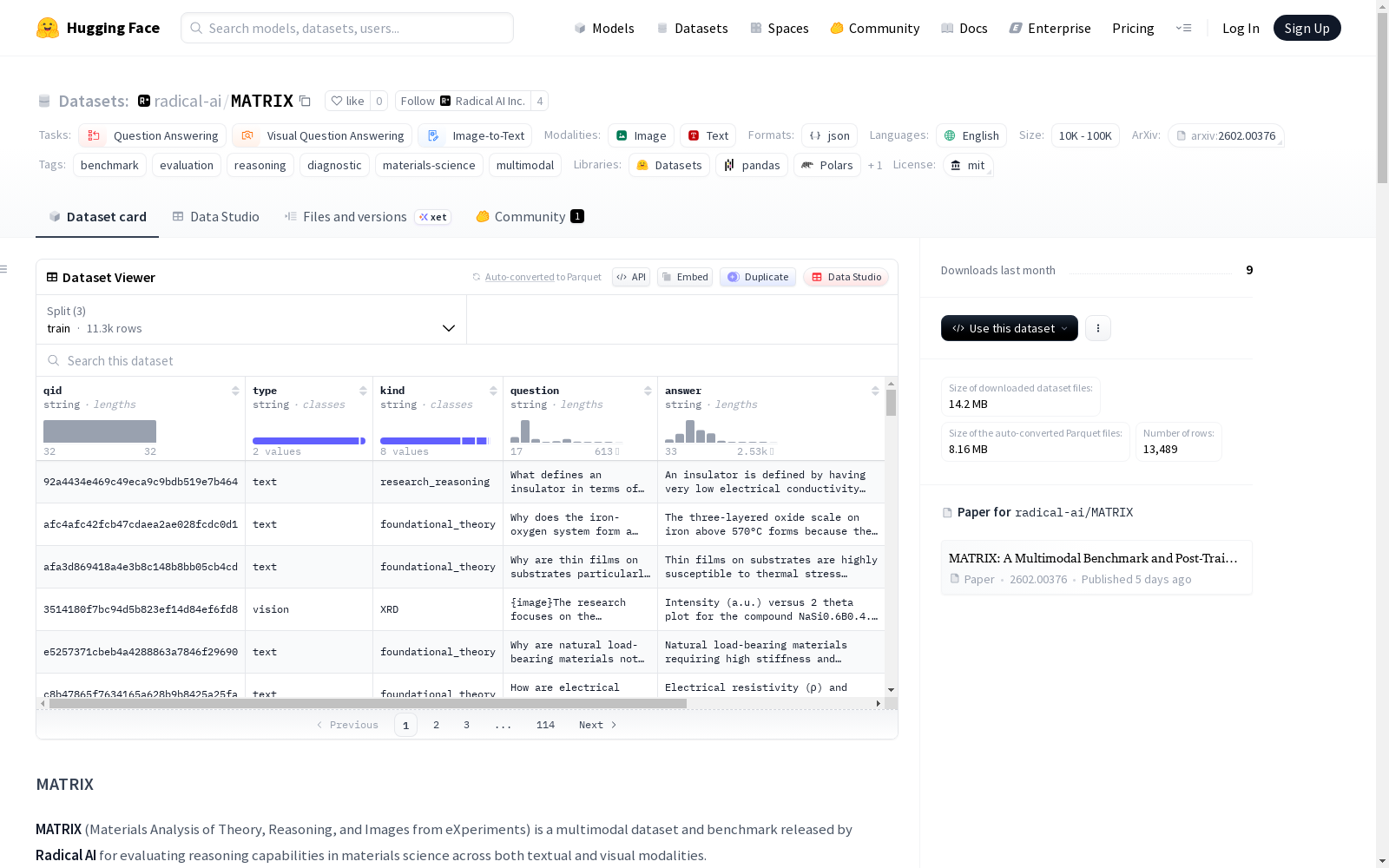Screen dimensions: 1389x868
Task: Open the left sidebar table of contents icon
Action: click(x=4, y=269)
